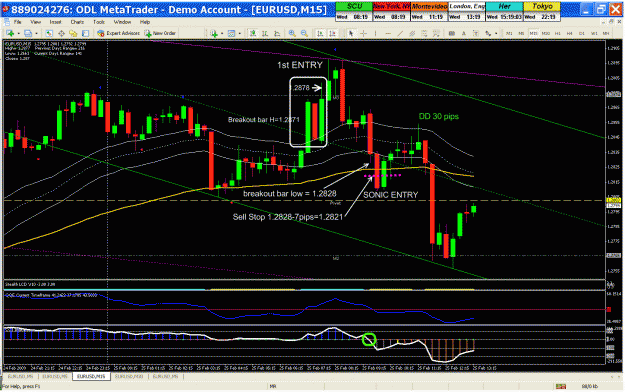This screenshot has height=392, width=625.
Task: Click the New Chart toolbar icon
Action: click(x=10, y=33)
